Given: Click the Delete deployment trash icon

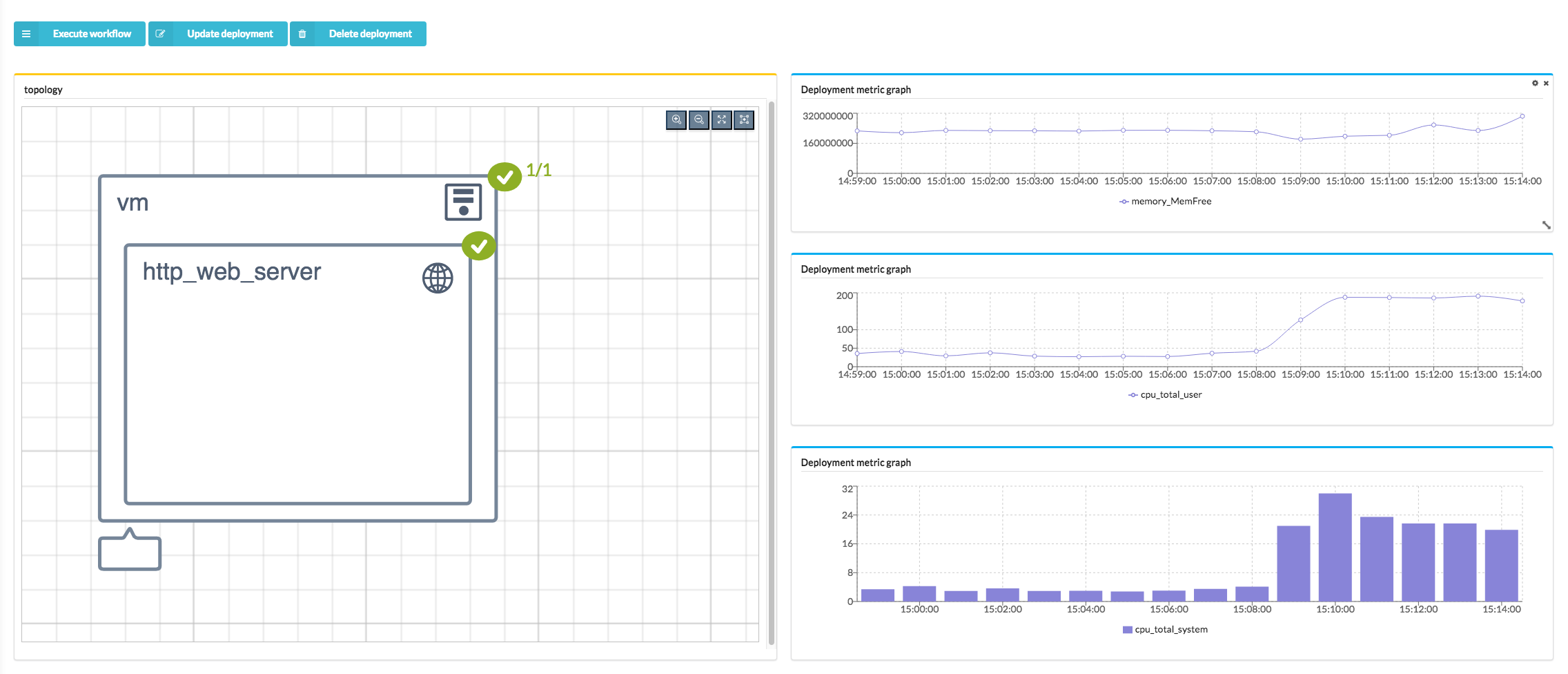Looking at the screenshot, I should tap(302, 34).
